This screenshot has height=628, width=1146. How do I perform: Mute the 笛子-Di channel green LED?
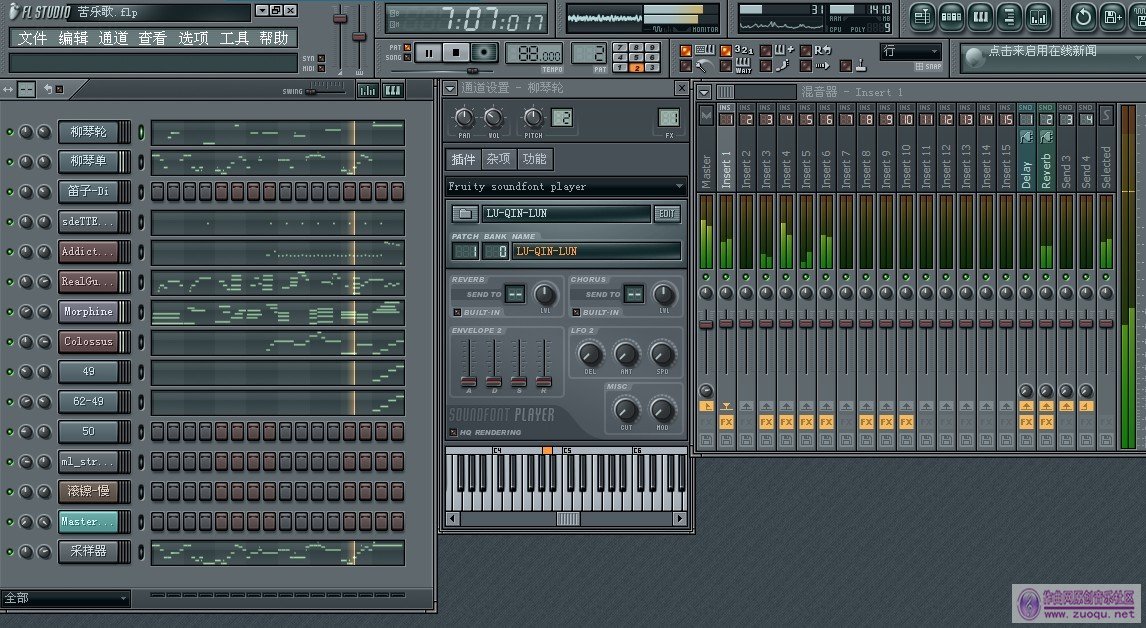[10, 192]
